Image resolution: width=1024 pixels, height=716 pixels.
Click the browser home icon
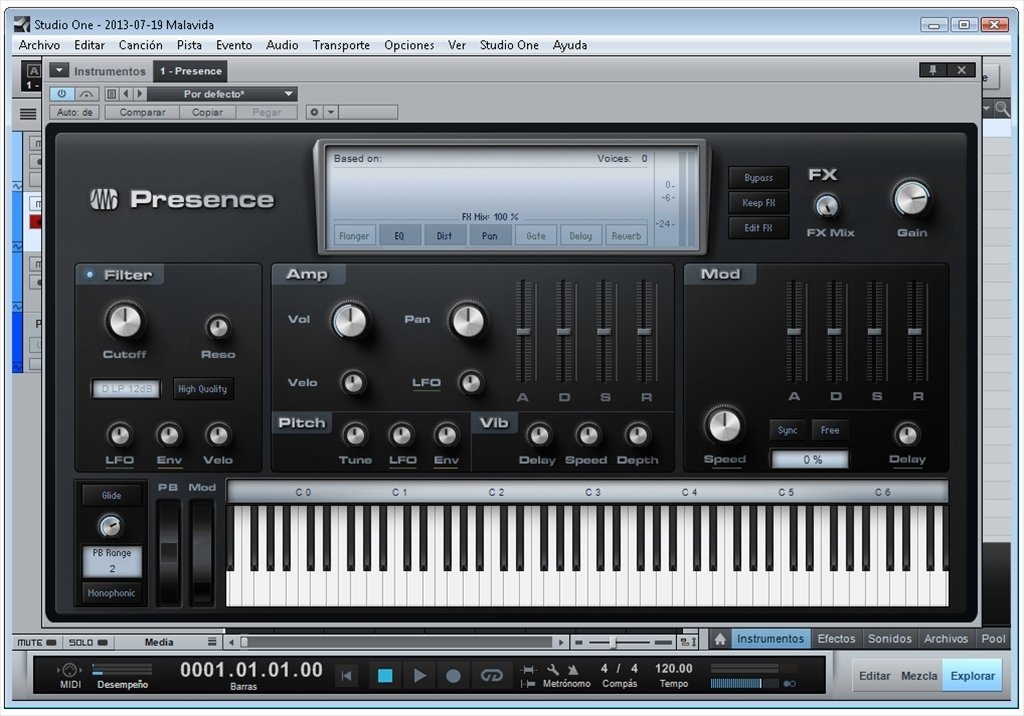(x=720, y=639)
